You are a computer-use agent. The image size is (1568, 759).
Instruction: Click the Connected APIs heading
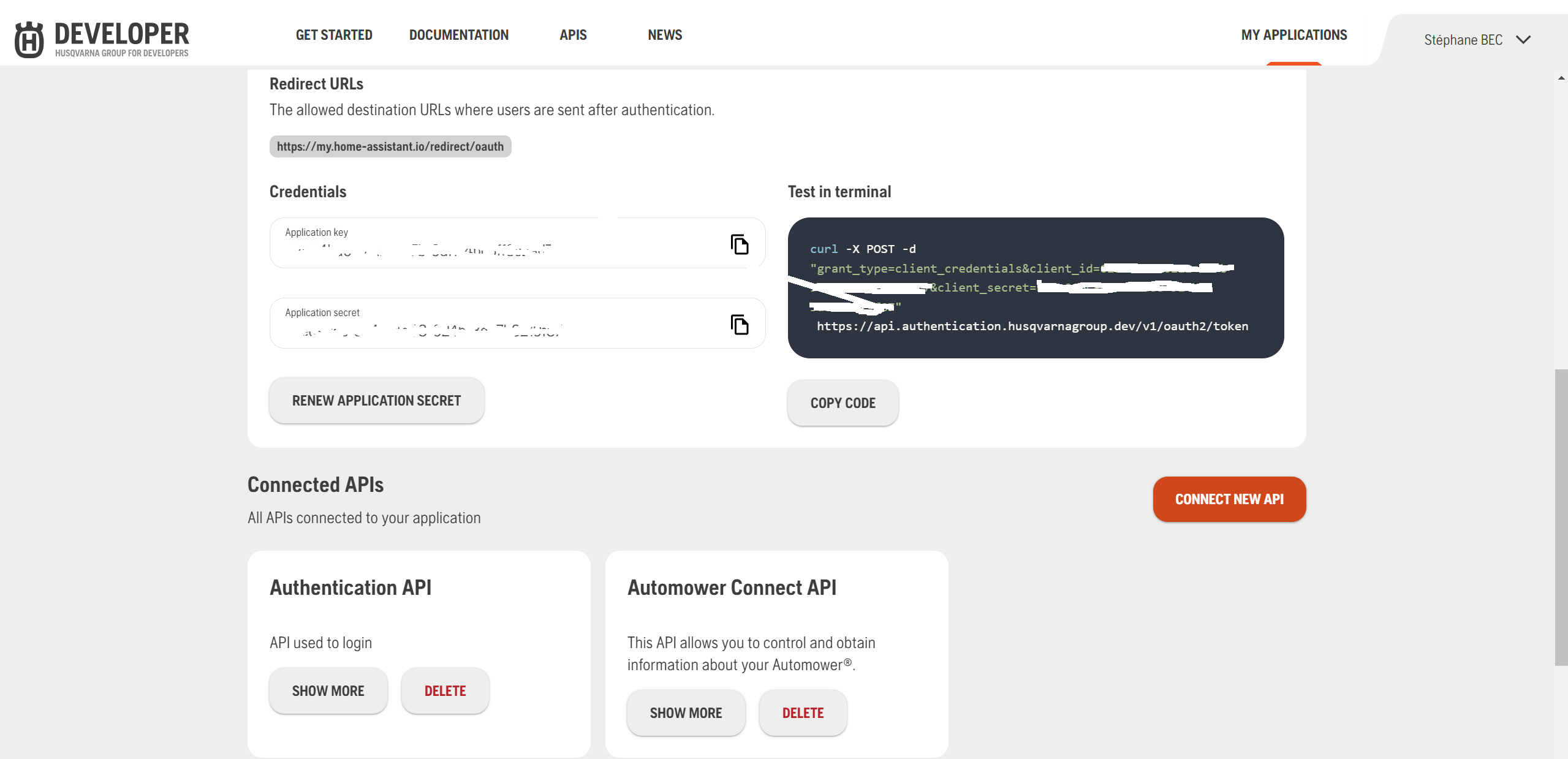pyautogui.click(x=316, y=485)
